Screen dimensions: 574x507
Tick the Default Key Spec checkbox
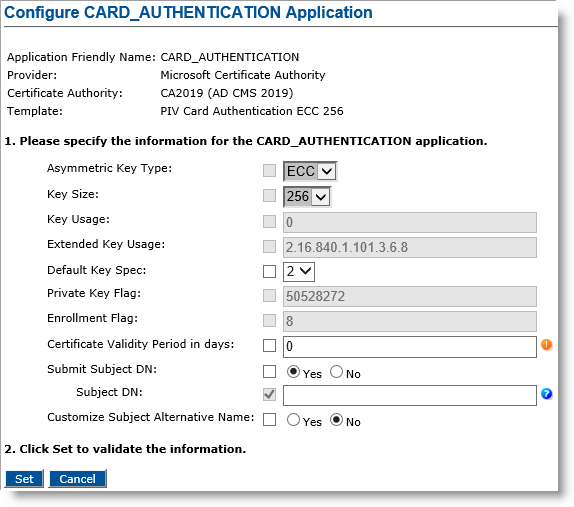(269, 272)
